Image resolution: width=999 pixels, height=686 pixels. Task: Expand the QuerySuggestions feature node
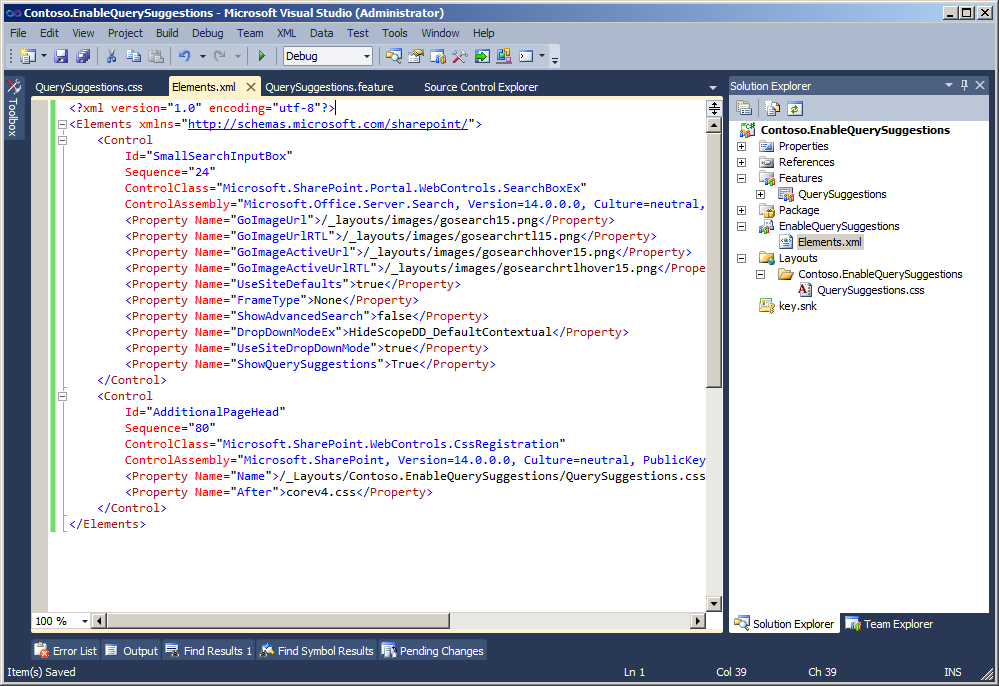coord(761,194)
